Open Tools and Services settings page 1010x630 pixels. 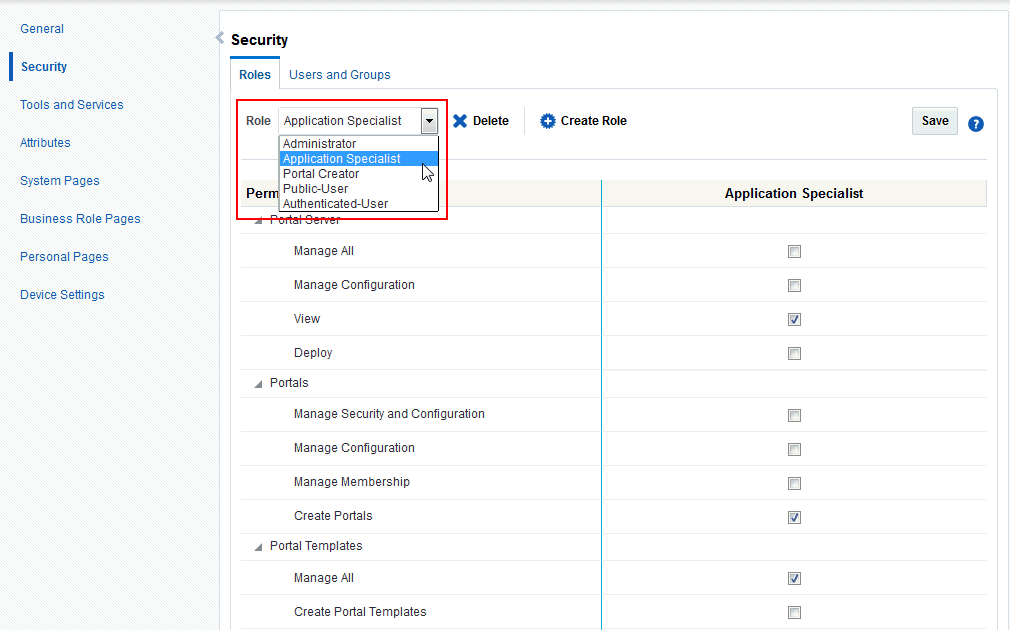(x=72, y=105)
